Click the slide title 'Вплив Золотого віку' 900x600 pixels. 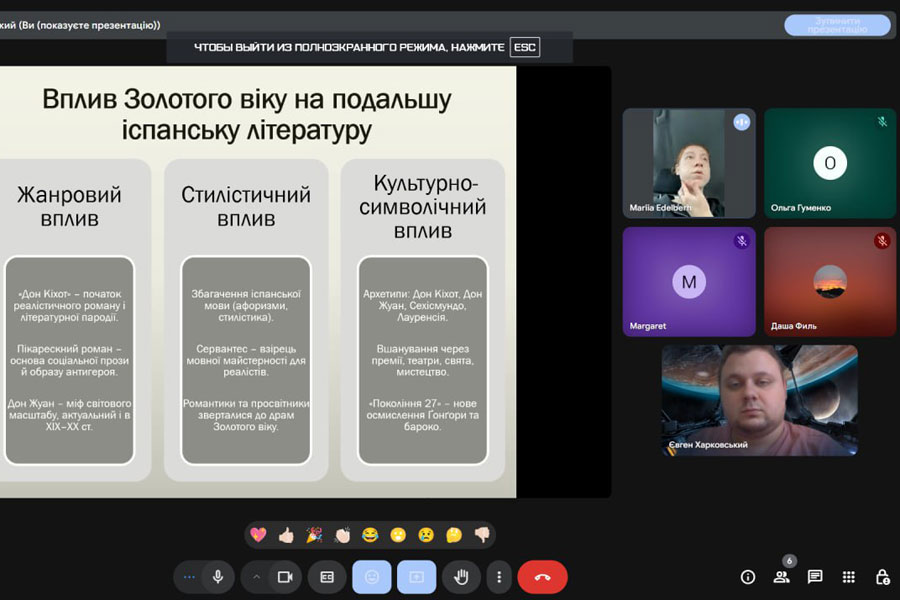point(247,114)
